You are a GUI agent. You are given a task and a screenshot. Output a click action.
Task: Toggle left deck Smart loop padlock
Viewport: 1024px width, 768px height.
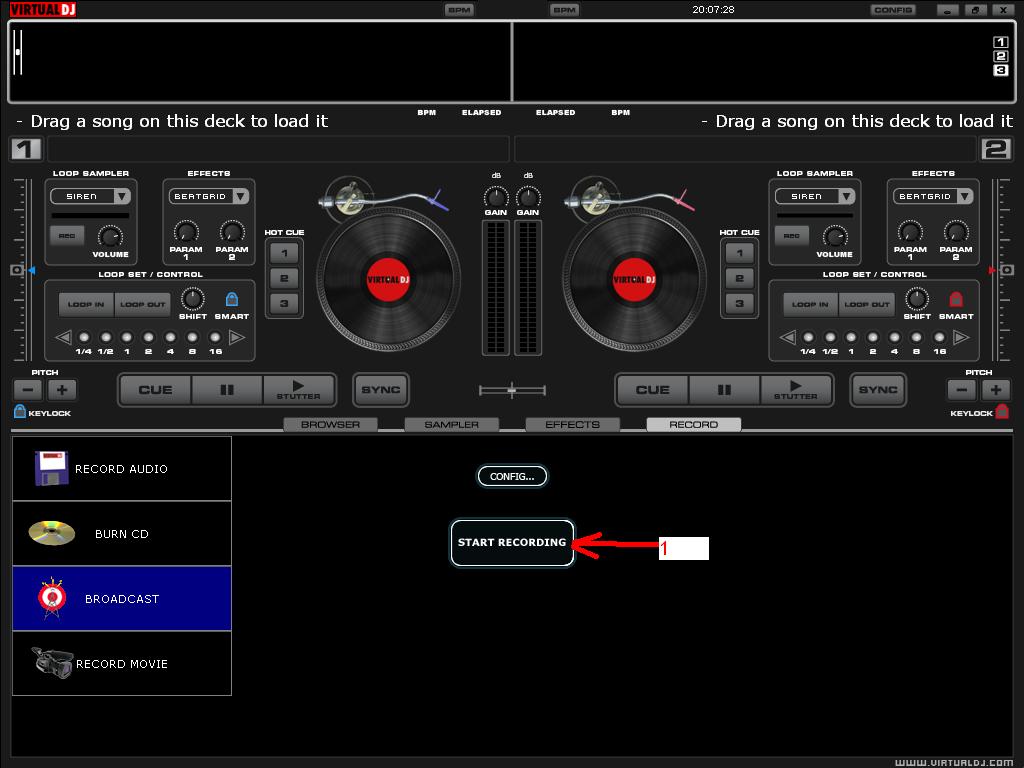pyautogui.click(x=231, y=299)
